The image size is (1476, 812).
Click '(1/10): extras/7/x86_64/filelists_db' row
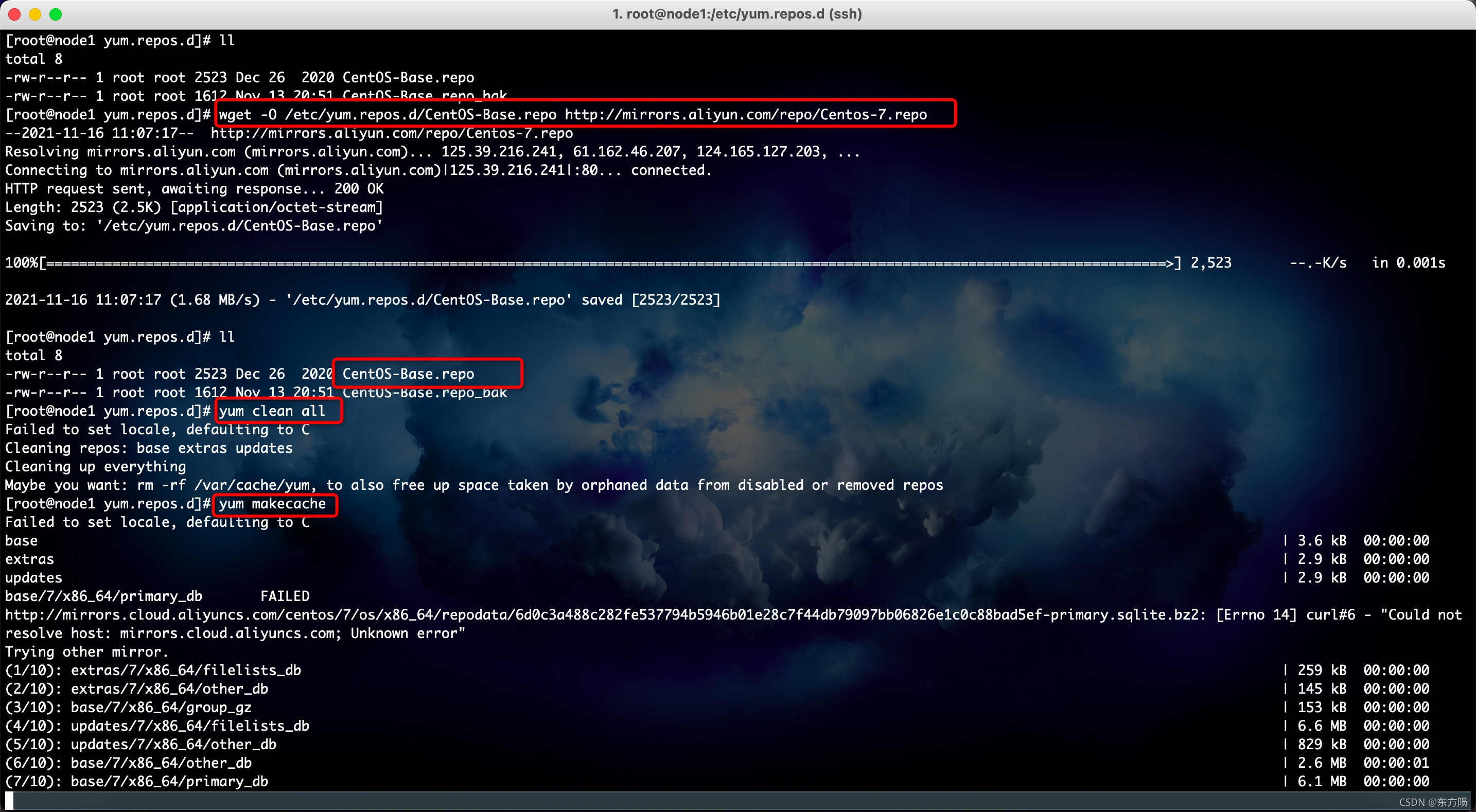tap(717, 670)
